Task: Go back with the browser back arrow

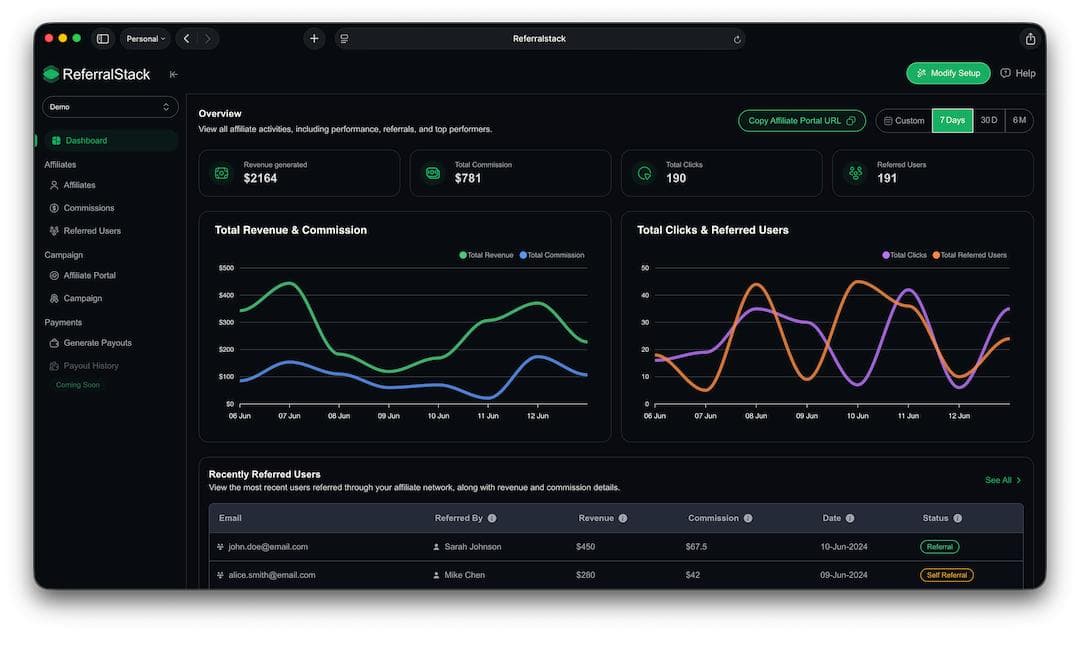Action: [x=187, y=39]
